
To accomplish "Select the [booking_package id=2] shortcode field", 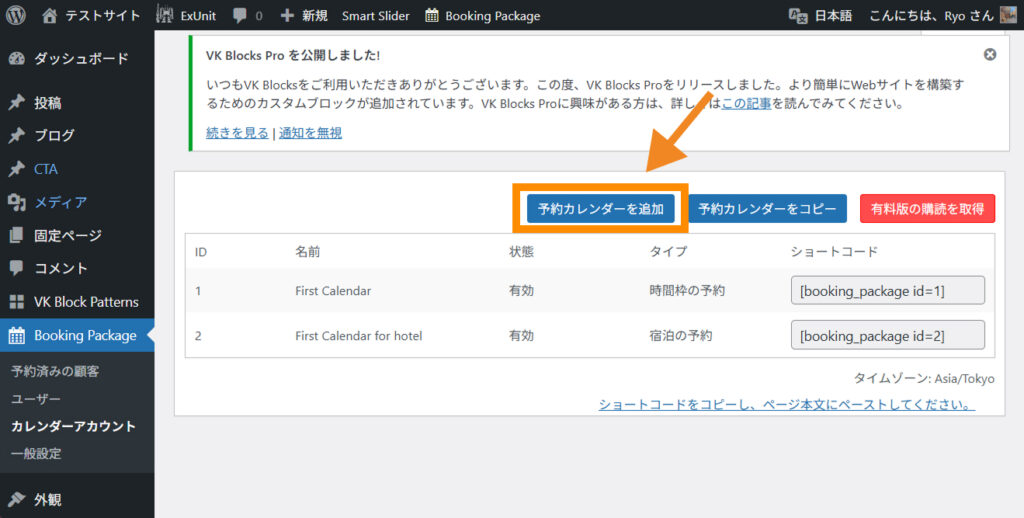I will pyautogui.click(x=888, y=335).
